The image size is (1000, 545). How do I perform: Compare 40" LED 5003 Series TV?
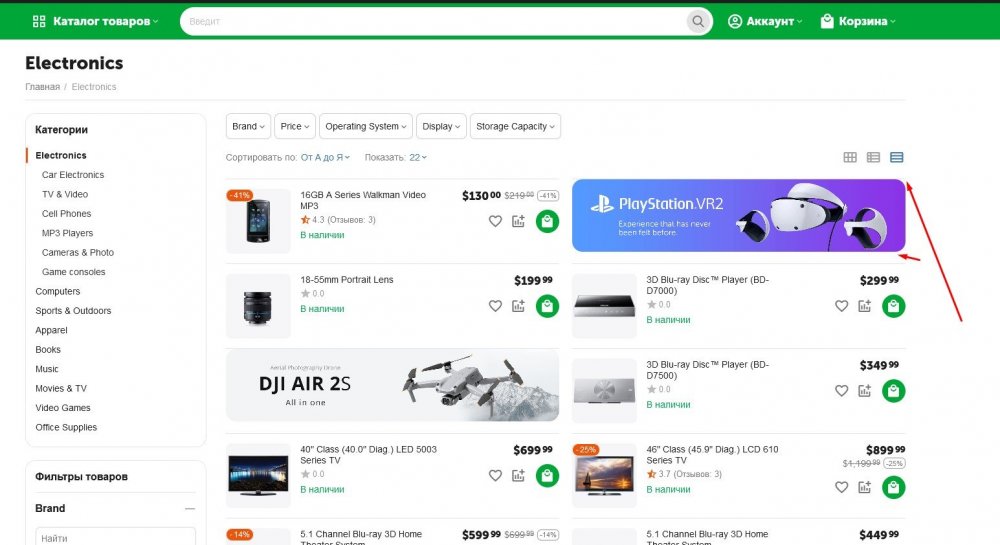click(518, 476)
